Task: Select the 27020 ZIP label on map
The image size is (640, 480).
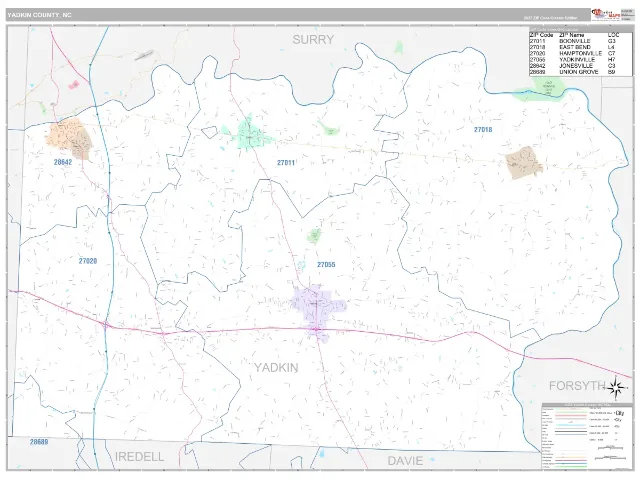Action: pos(88,260)
